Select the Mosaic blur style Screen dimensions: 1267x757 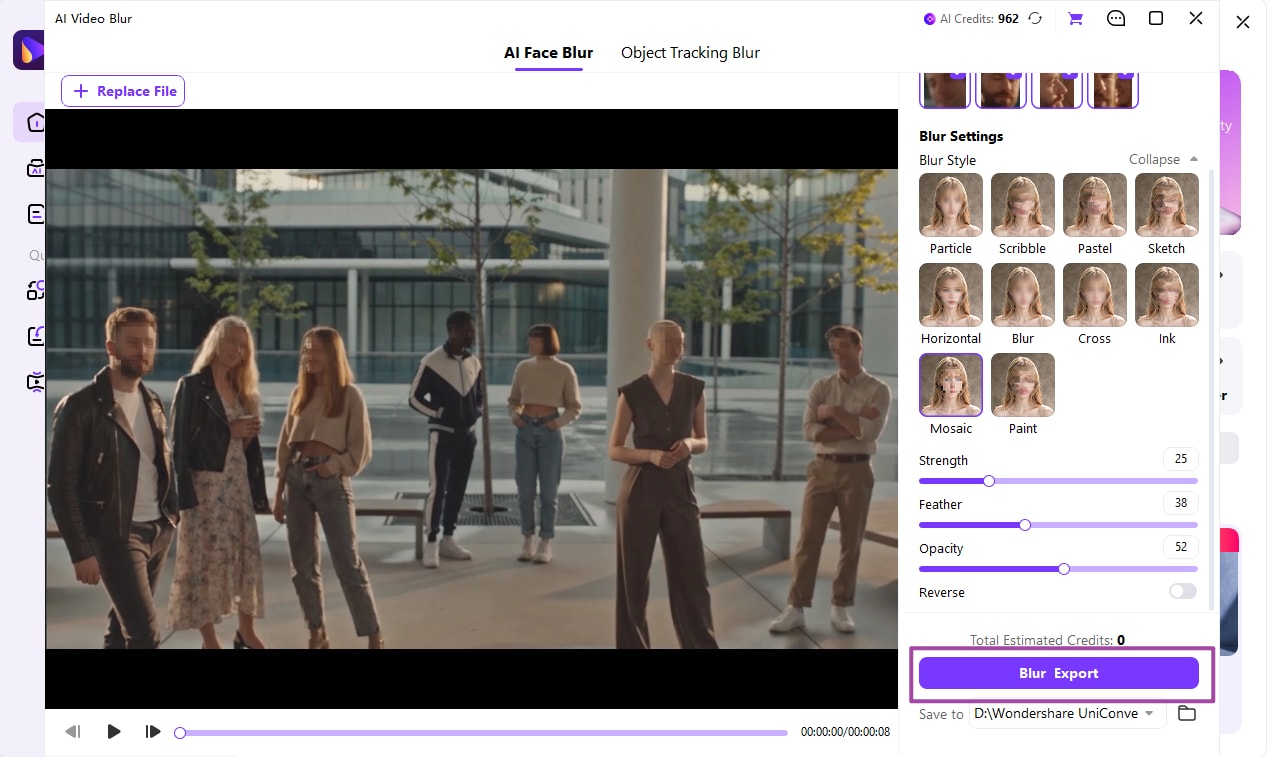pos(951,385)
